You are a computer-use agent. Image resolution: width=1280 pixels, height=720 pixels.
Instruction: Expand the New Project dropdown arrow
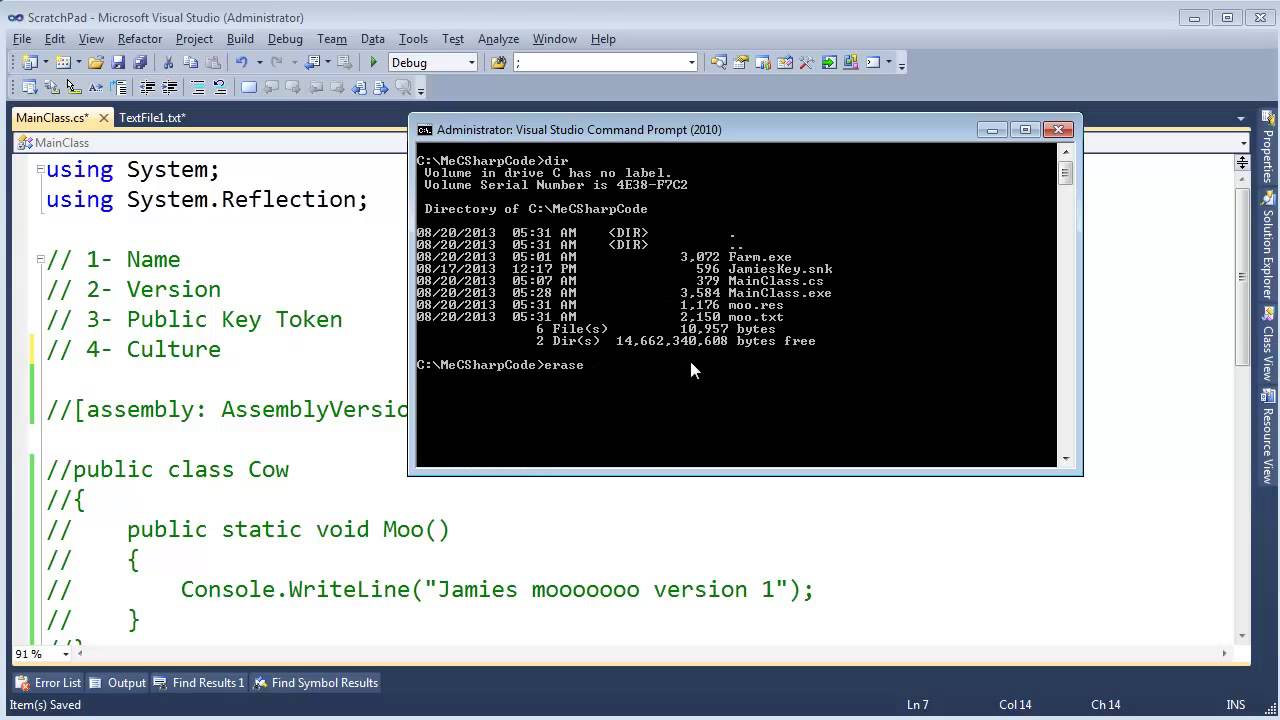[x=44, y=62]
